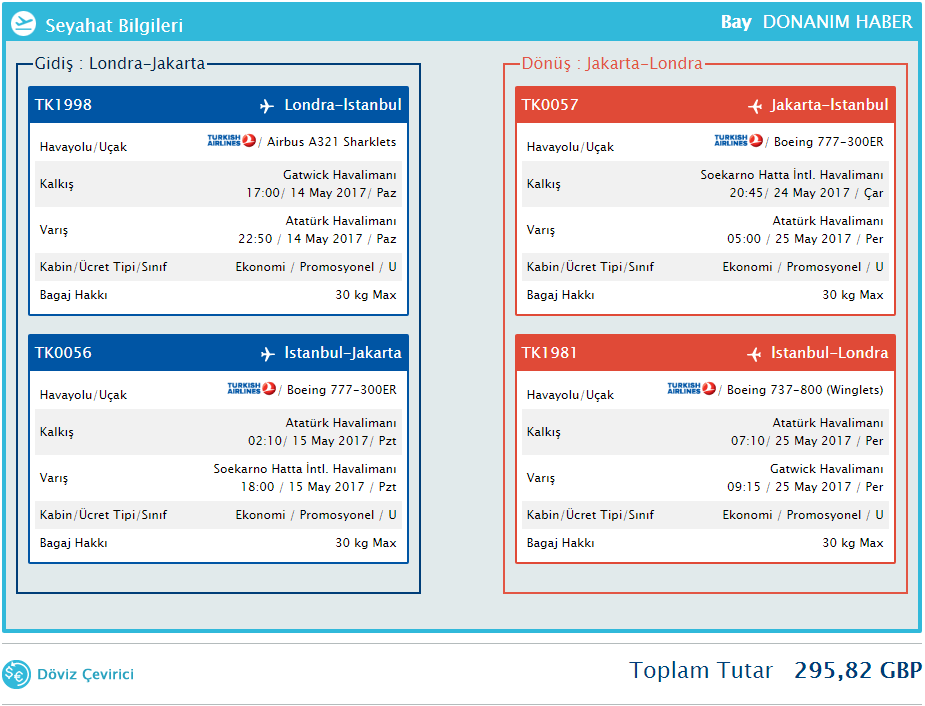The image size is (925, 706).
Task: Click the Kabin/Ücret Tipi/Sınıf label in TK1998 card
Action: tap(103, 267)
